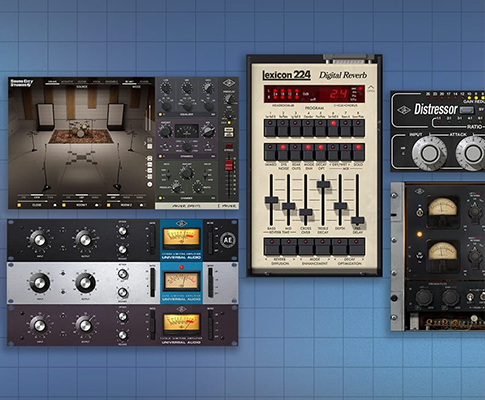Click the Distressor ratio selector button
The image size is (485, 400).
coord(467,110)
